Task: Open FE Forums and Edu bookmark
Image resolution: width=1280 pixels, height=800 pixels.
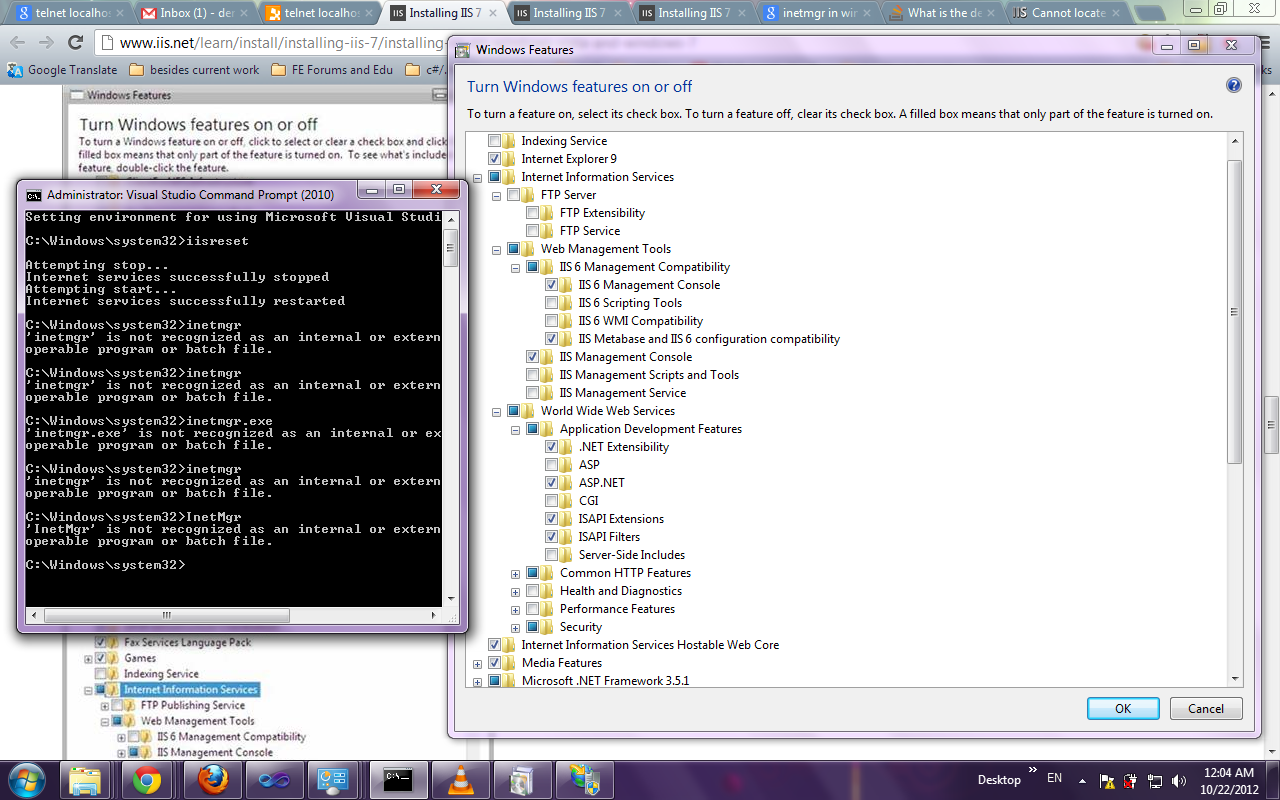Action: 331,70
